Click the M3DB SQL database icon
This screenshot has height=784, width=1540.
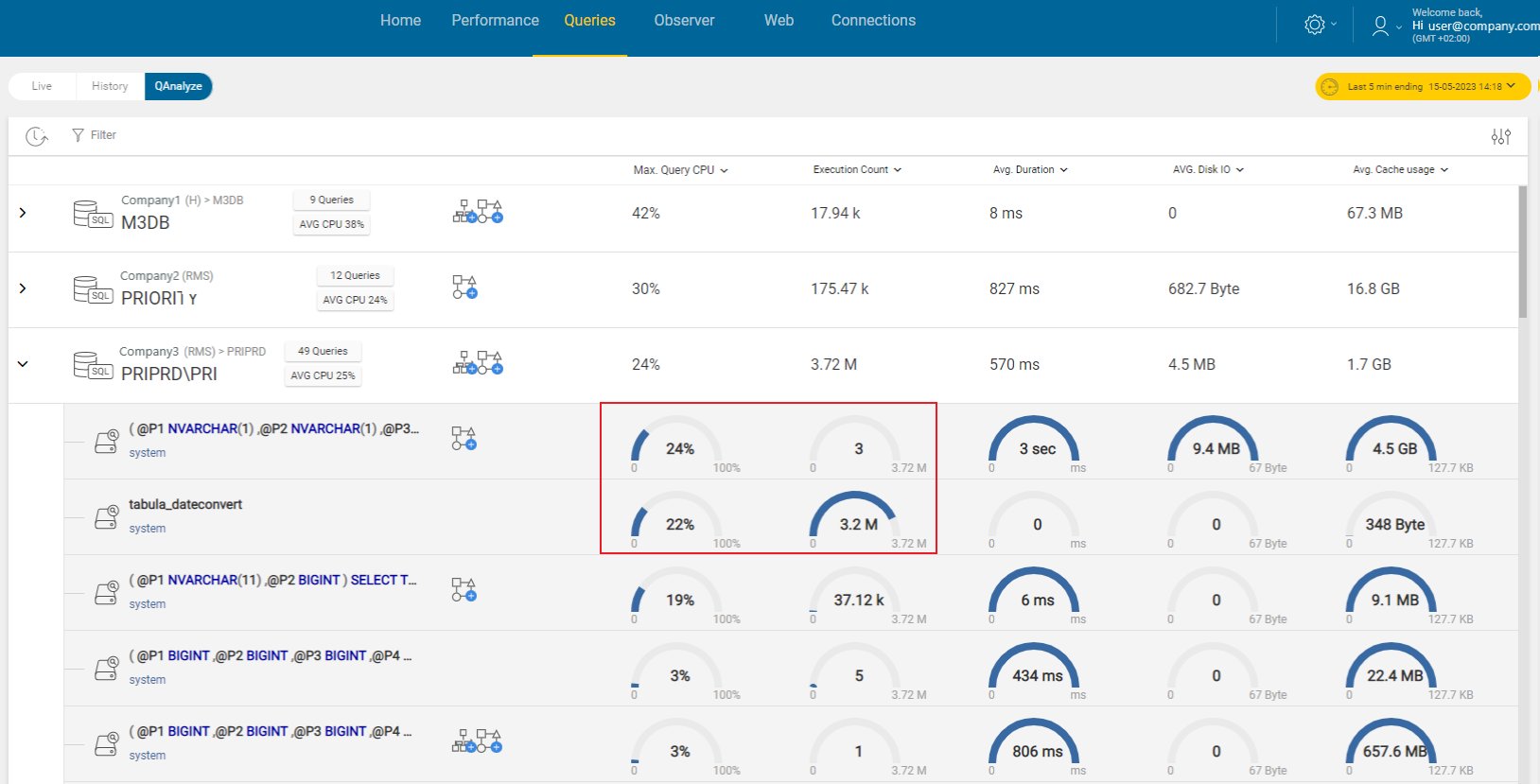[x=93, y=214]
